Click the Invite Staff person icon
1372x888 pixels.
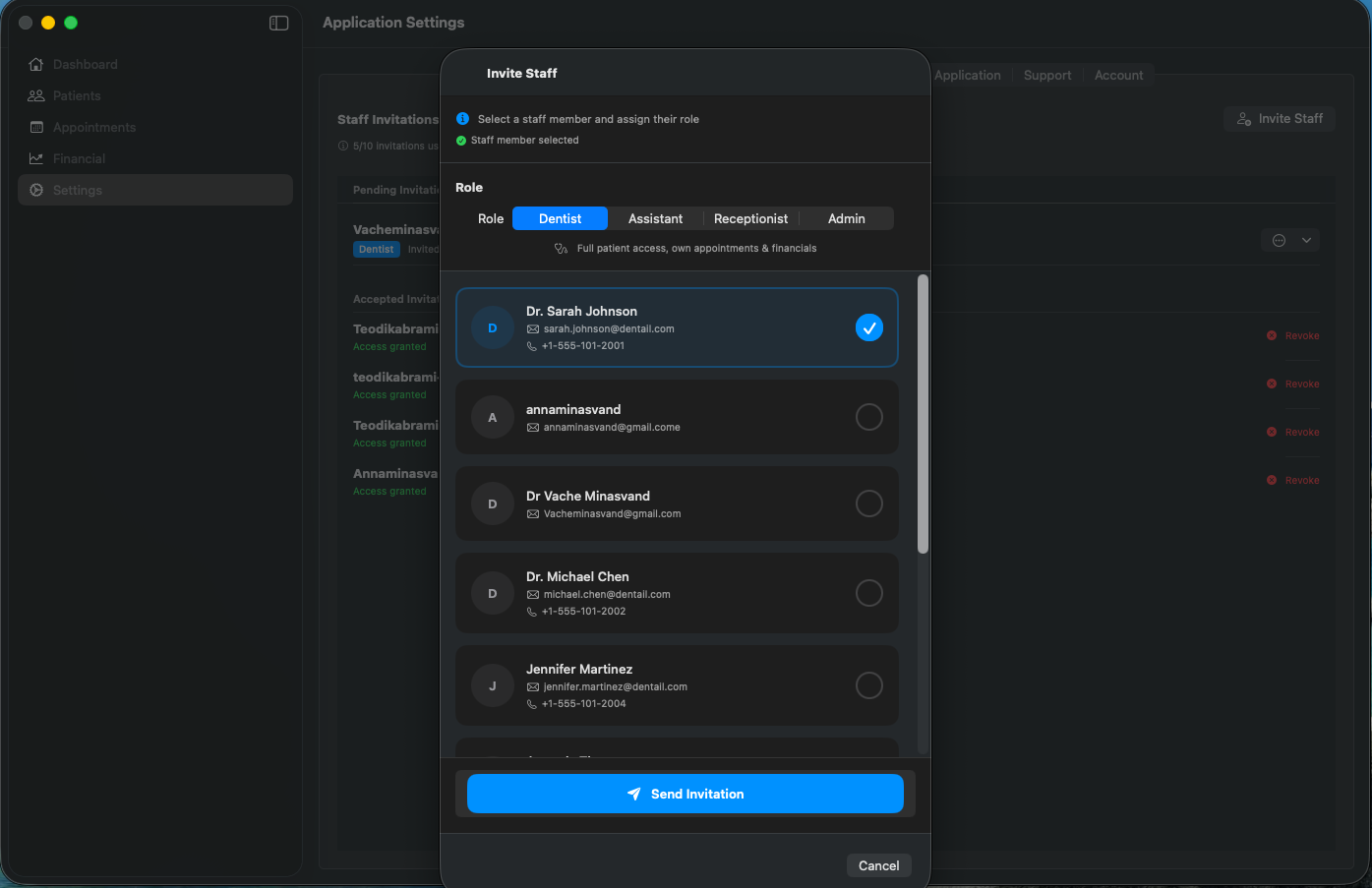[x=1242, y=118]
